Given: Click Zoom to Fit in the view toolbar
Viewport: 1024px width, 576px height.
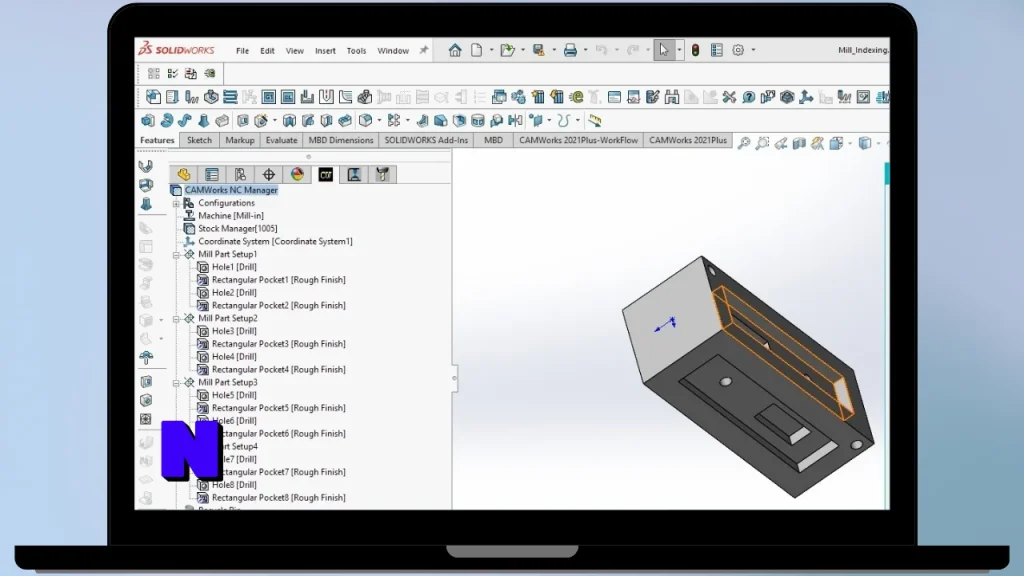Looking at the screenshot, I should (744, 143).
